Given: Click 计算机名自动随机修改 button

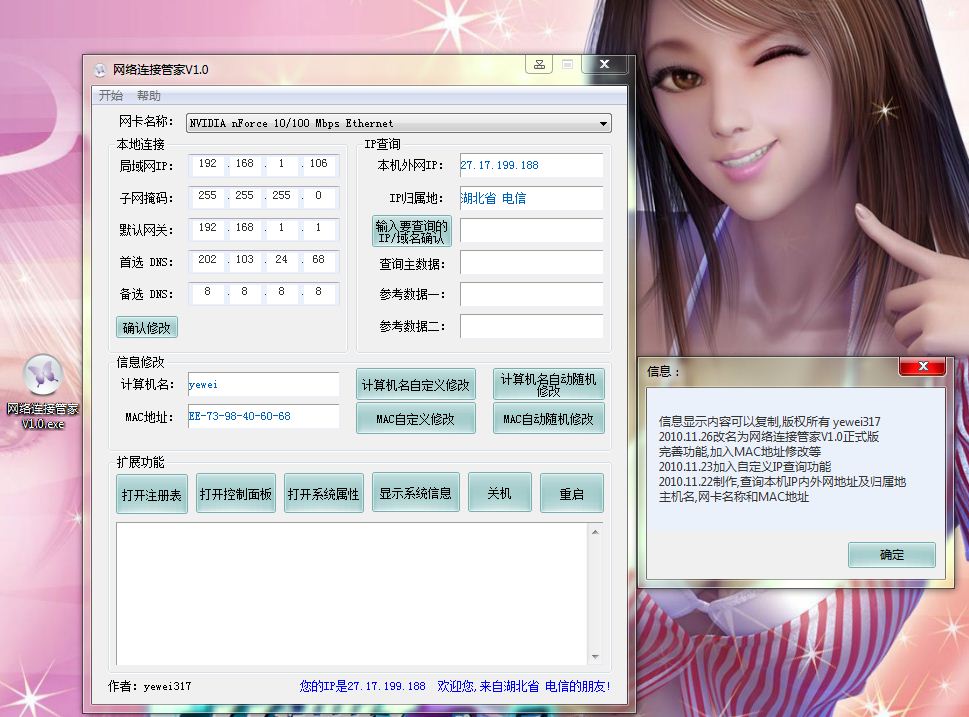Looking at the screenshot, I should 548,384.
